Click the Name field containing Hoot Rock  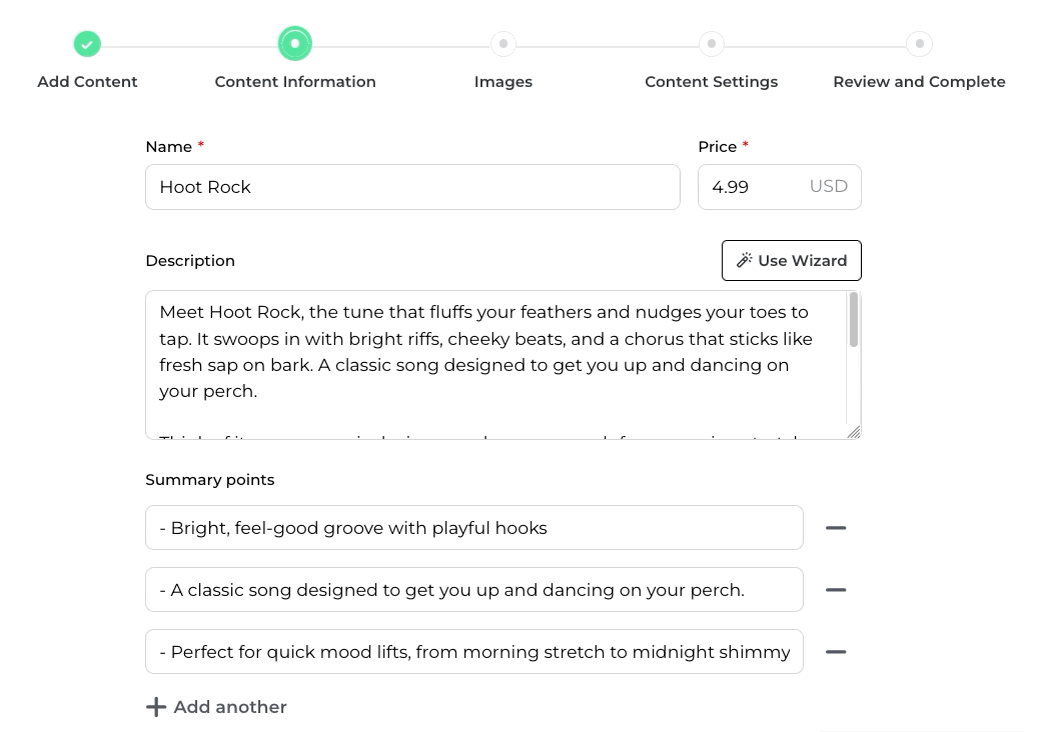(412, 187)
